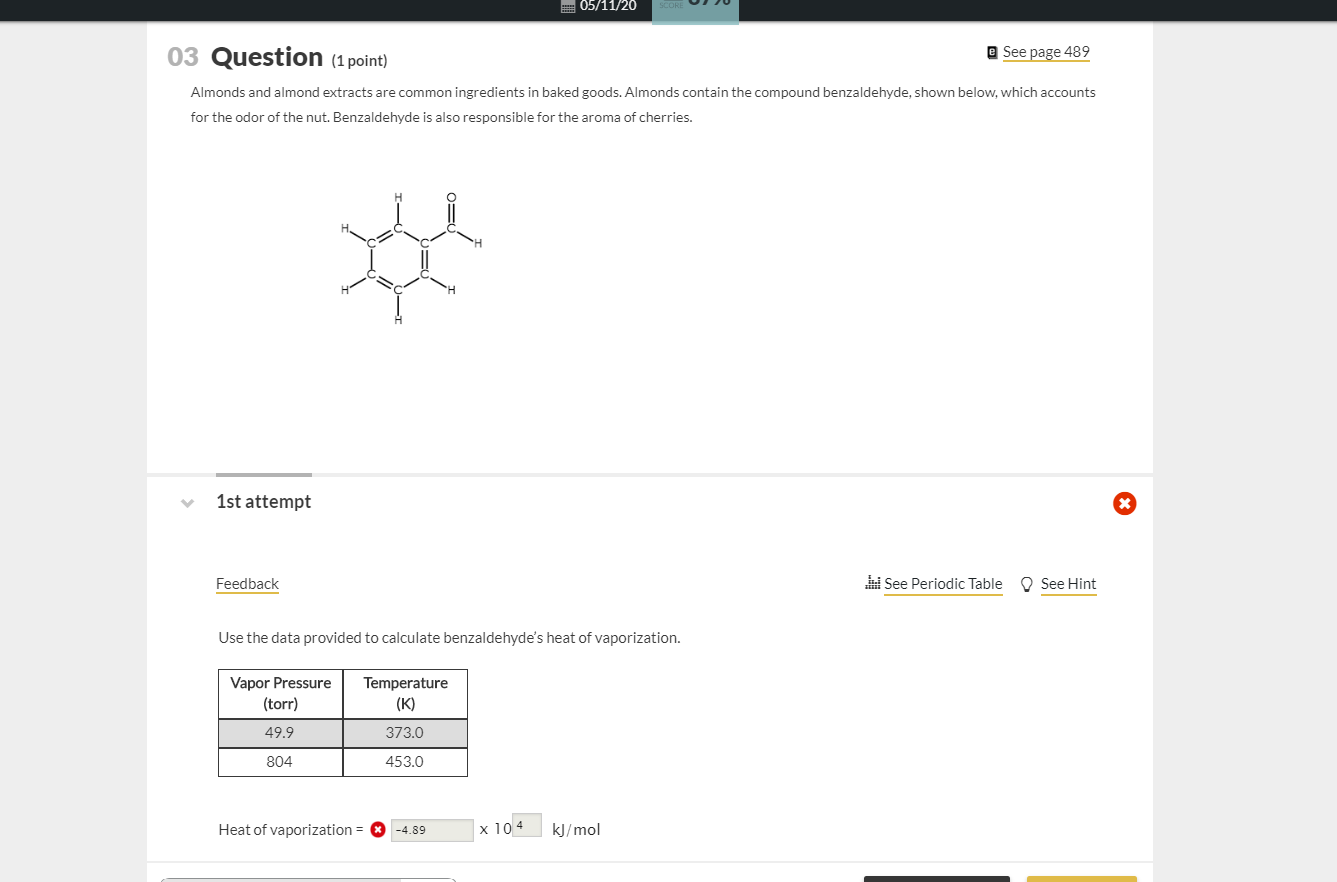This screenshot has height=882, width=1337.
Task: Click the benzaldehyde structure diagram
Action: 411,258
